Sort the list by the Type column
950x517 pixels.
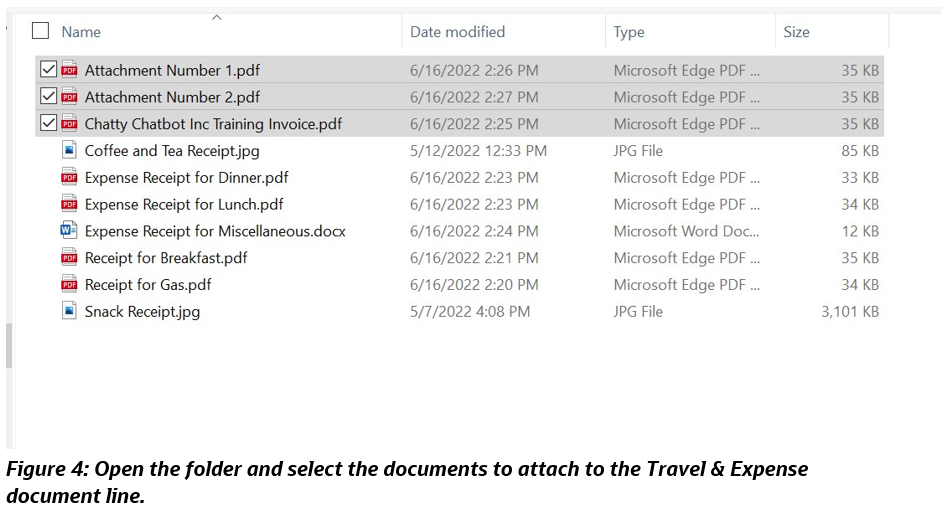click(x=629, y=32)
